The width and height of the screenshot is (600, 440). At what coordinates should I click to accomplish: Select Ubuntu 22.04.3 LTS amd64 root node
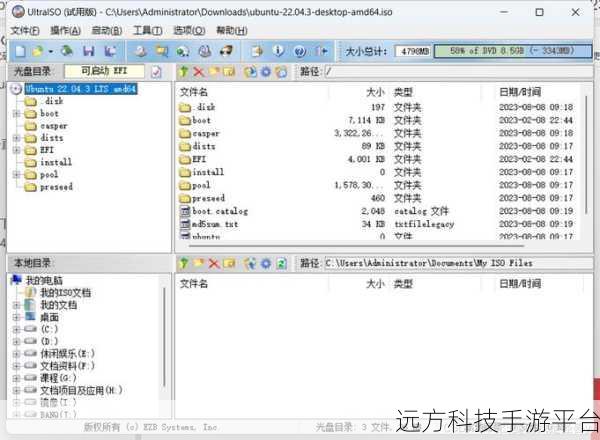[x=81, y=89]
